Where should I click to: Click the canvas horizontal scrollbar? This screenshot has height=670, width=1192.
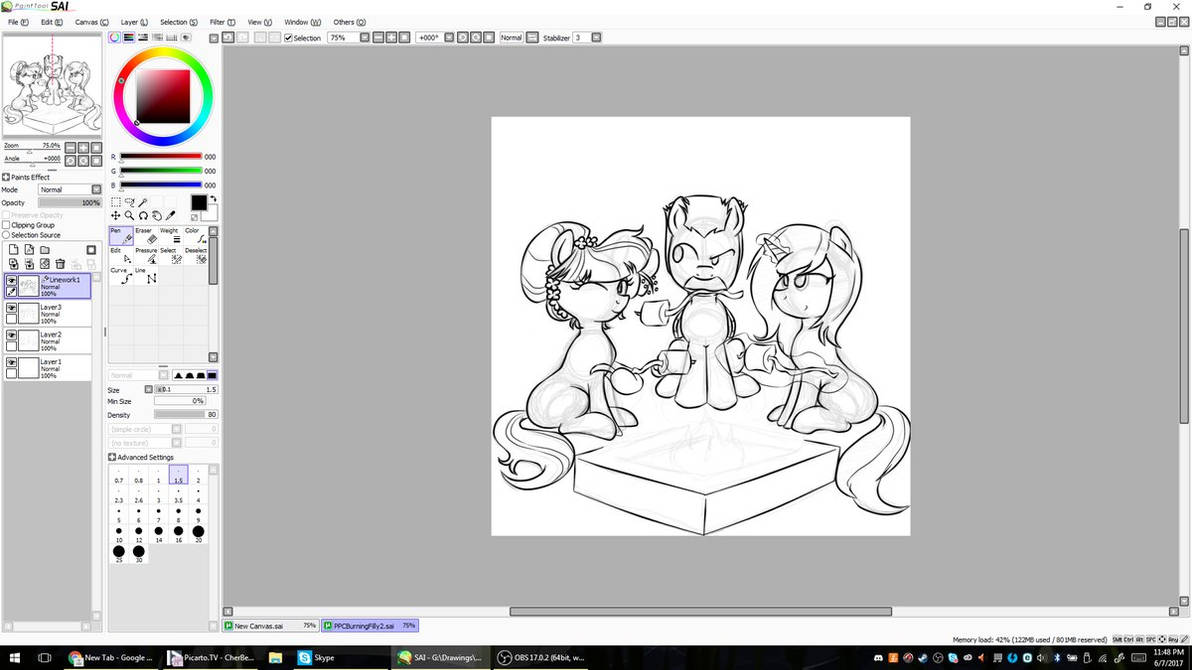click(x=700, y=611)
